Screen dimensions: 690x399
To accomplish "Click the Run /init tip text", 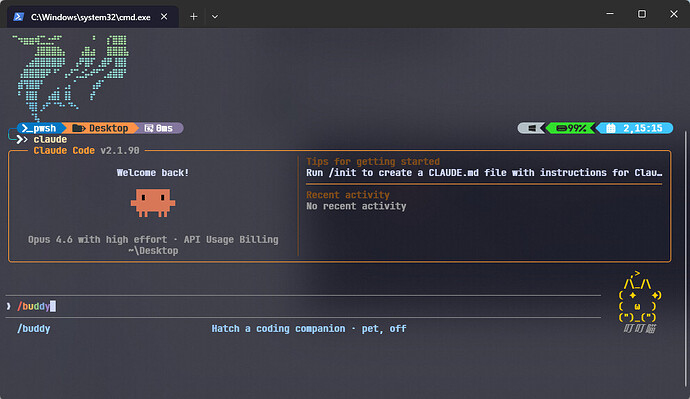I will [484, 172].
